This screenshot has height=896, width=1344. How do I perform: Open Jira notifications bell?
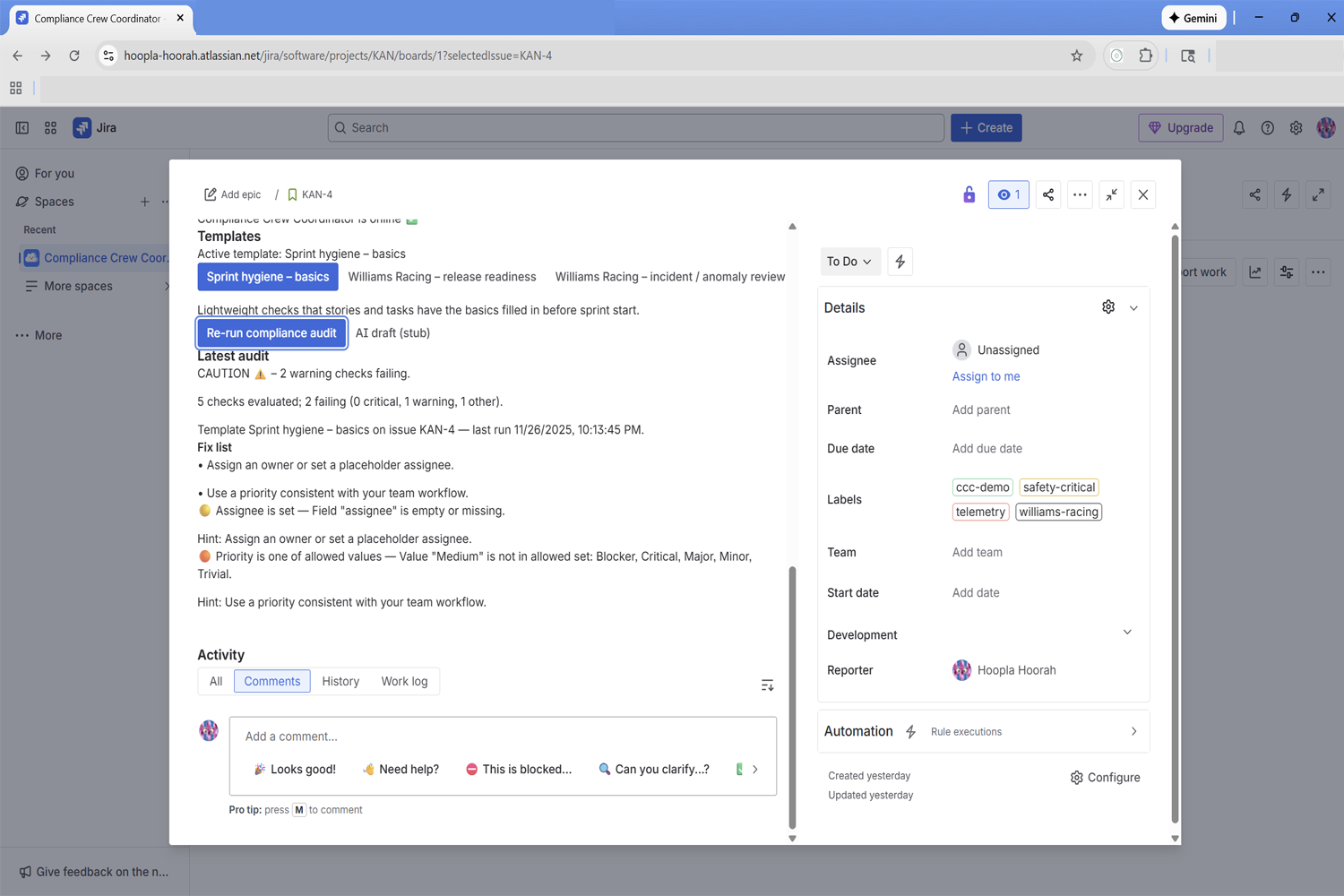click(1239, 127)
